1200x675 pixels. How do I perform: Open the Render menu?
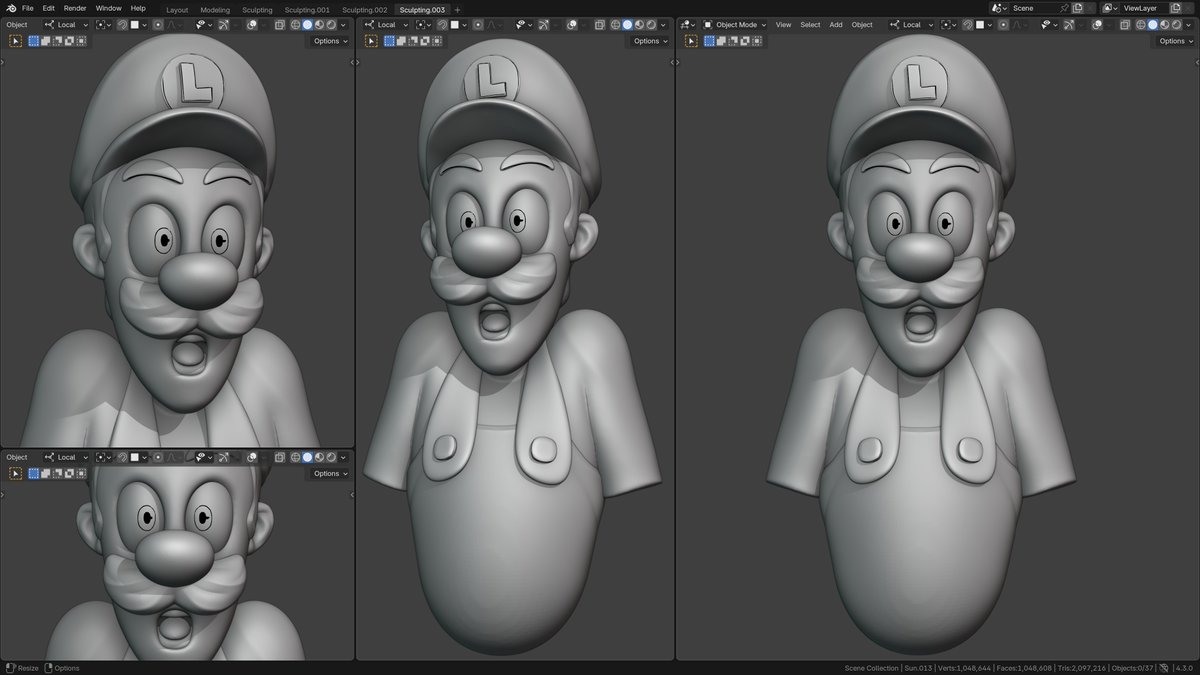click(x=75, y=8)
